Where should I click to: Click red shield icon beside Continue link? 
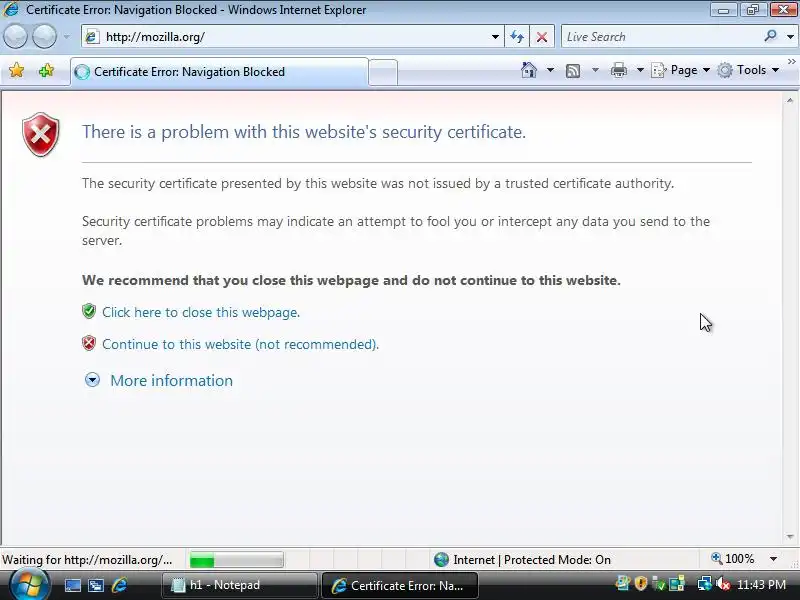[x=89, y=343]
